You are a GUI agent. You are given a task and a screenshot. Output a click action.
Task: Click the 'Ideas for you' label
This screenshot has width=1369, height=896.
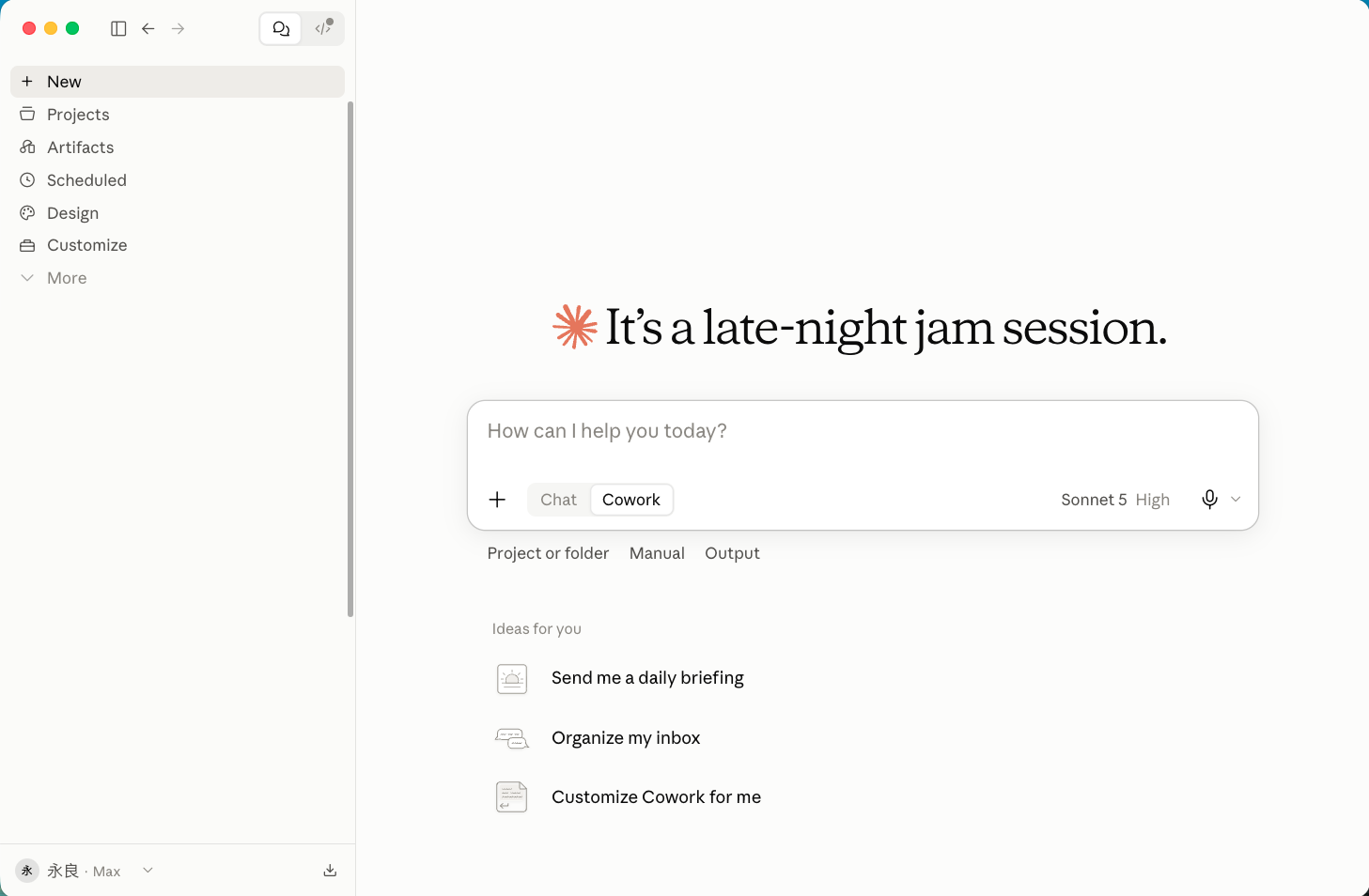pyautogui.click(x=537, y=629)
